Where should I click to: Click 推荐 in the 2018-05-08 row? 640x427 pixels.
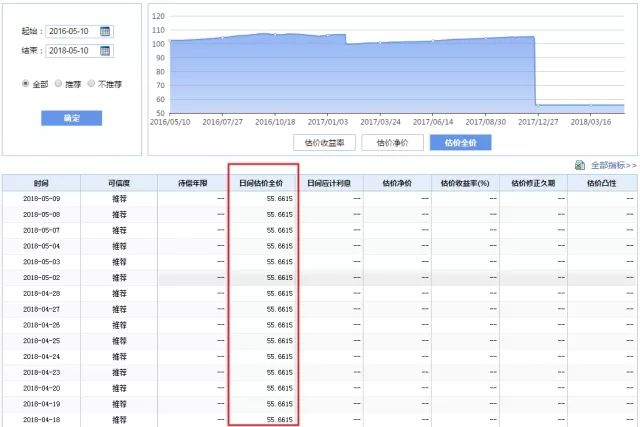coord(119,214)
